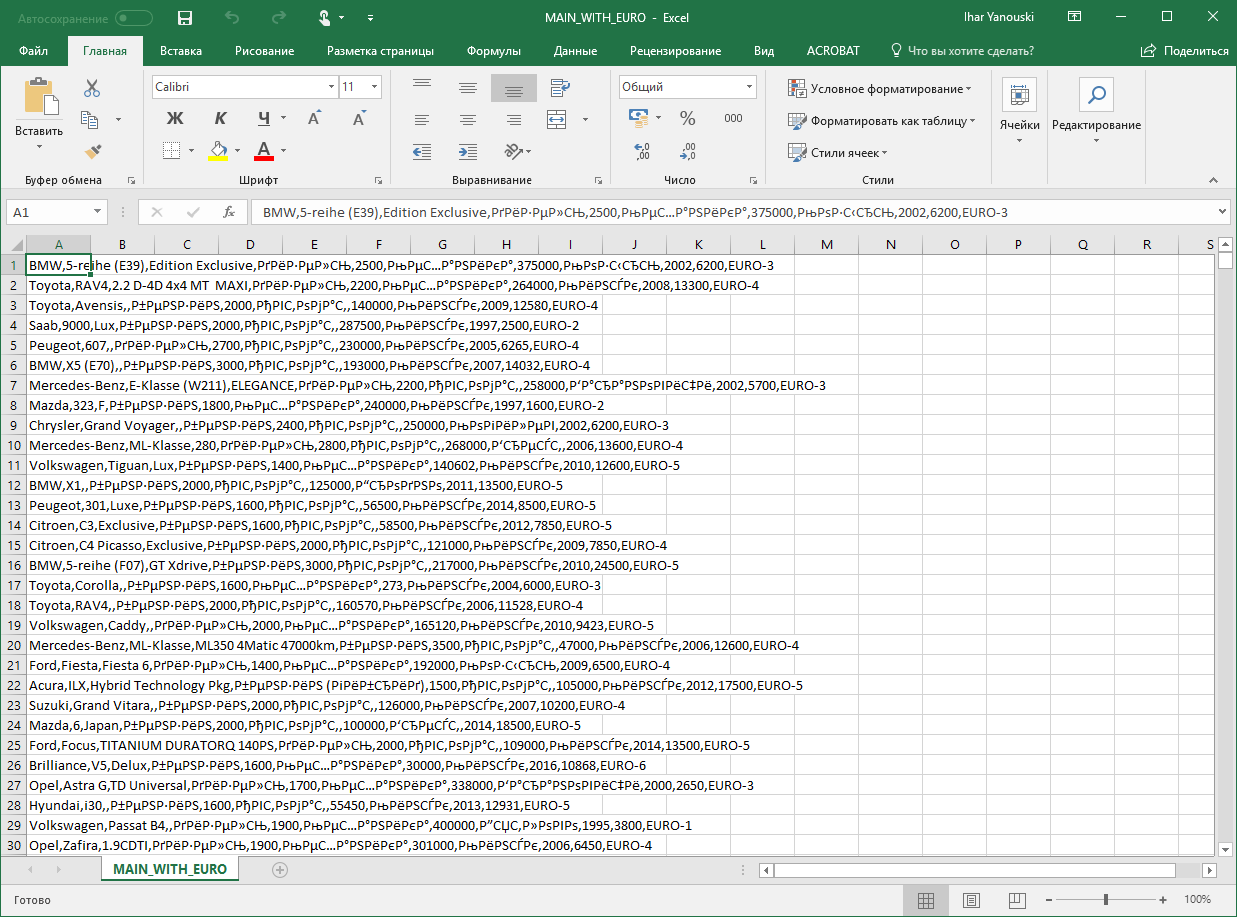Open Стили ячеек menu
1237x917 pixels.
coord(838,153)
